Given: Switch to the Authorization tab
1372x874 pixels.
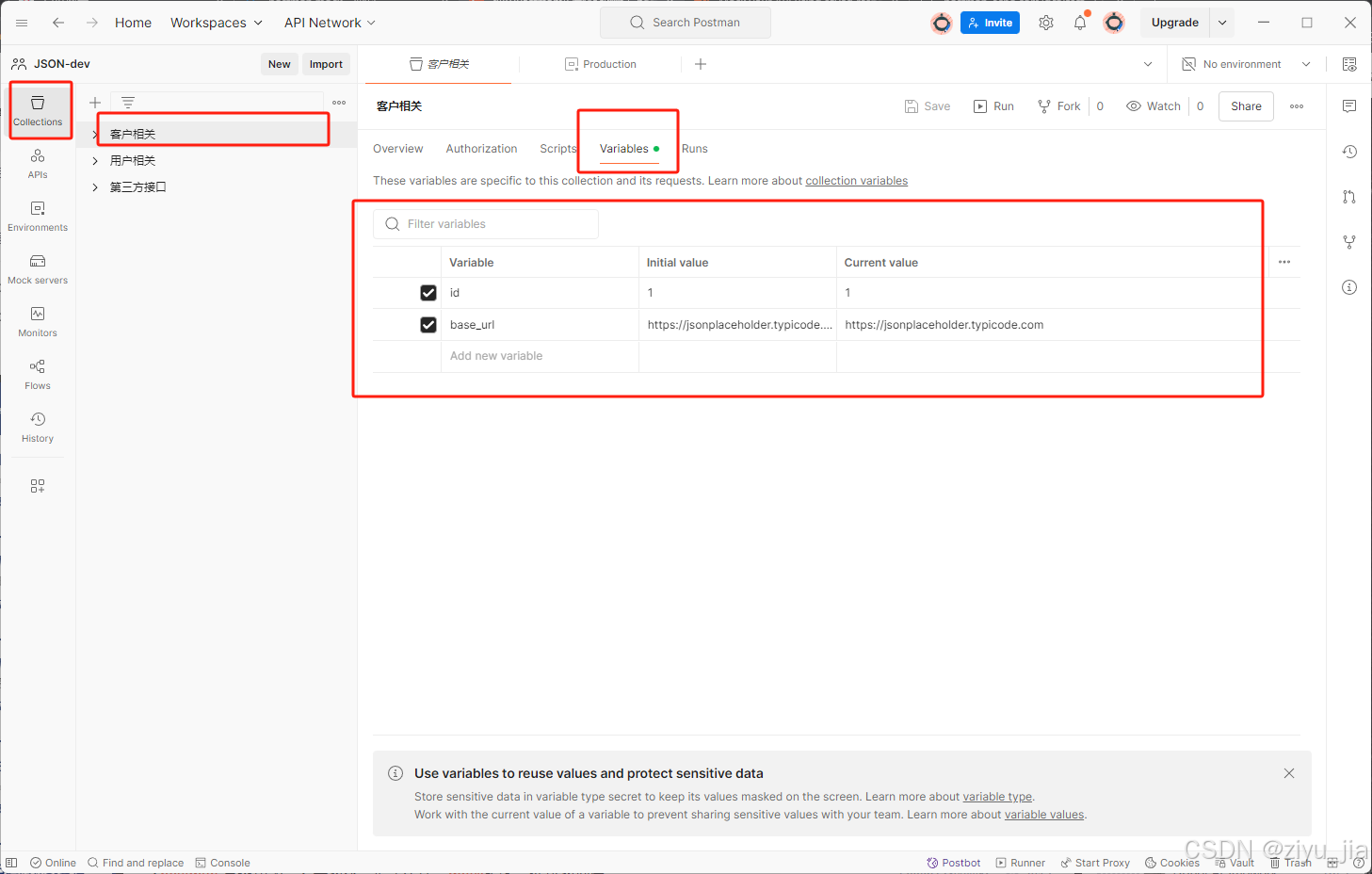Looking at the screenshot, I should coord(481,149).
